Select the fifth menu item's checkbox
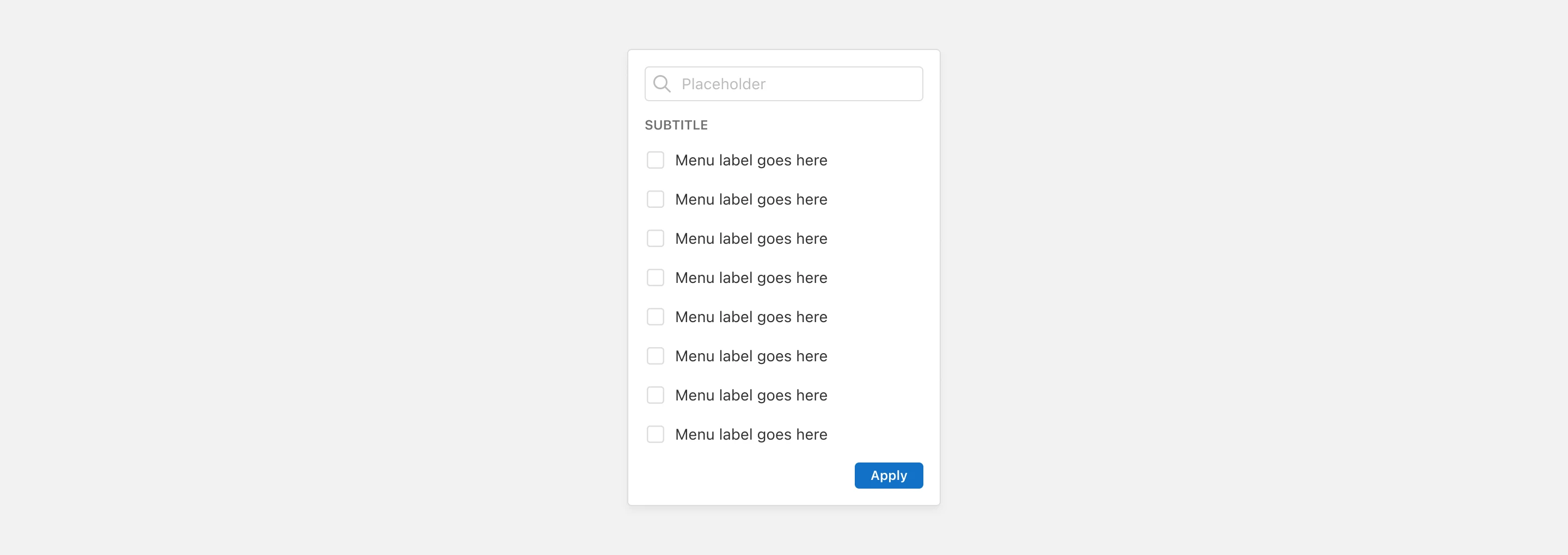1568x555 pixels. coord(655,317)
